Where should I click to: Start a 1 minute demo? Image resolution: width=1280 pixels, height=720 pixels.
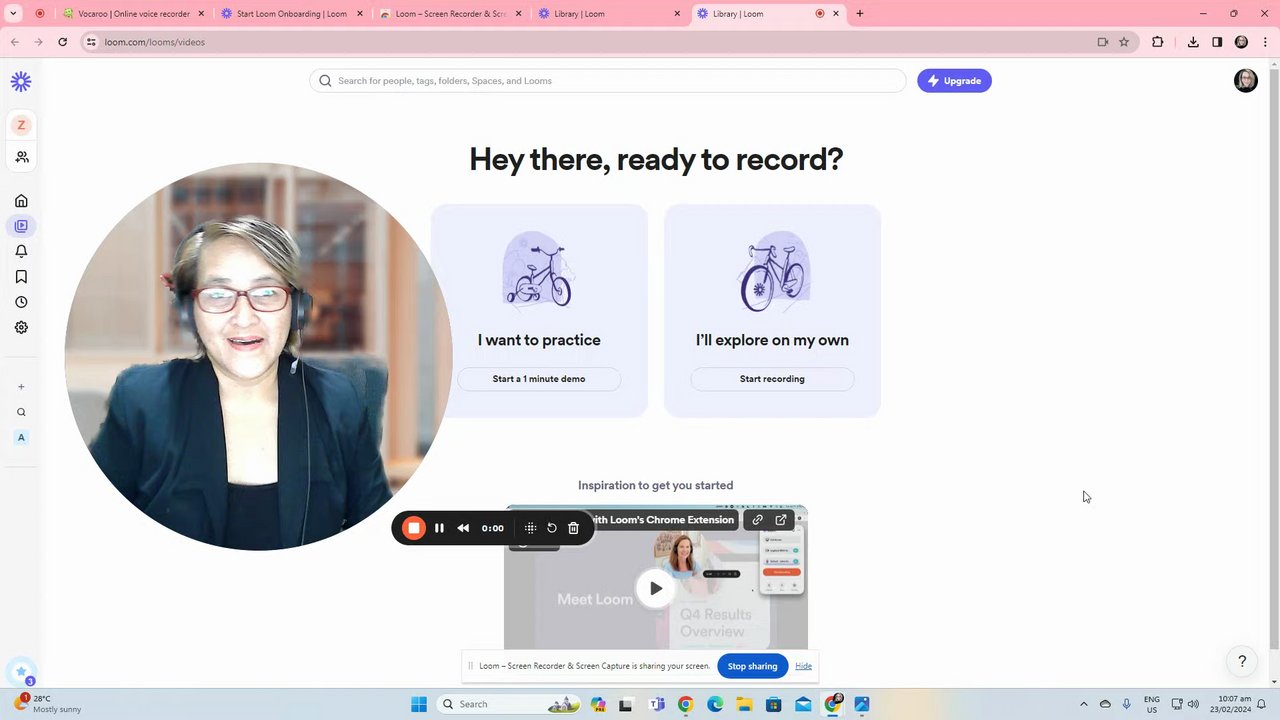[x=539, y=379]
